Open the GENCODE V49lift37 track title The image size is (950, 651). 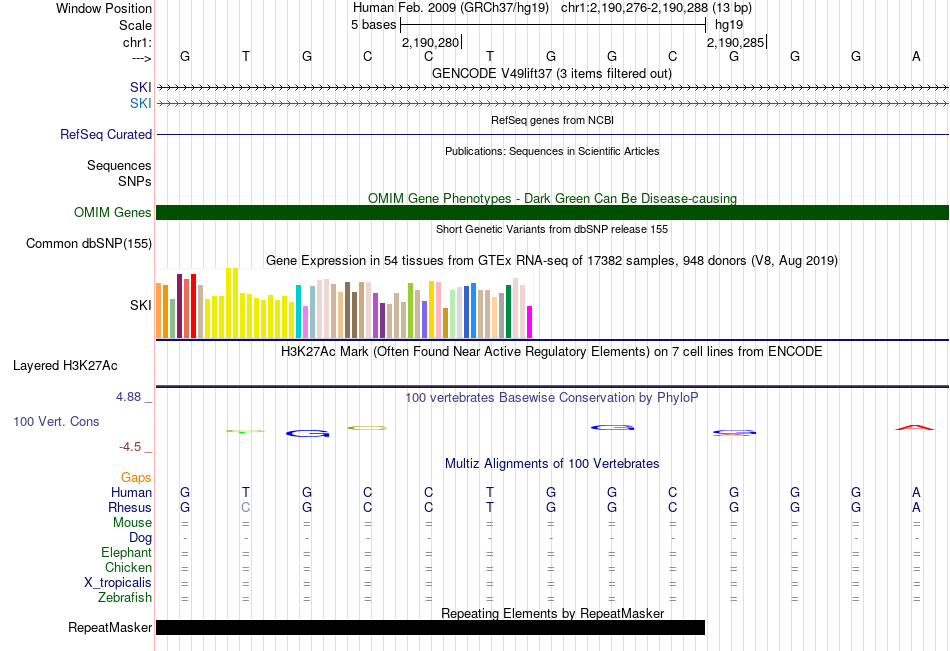(552, 73)
